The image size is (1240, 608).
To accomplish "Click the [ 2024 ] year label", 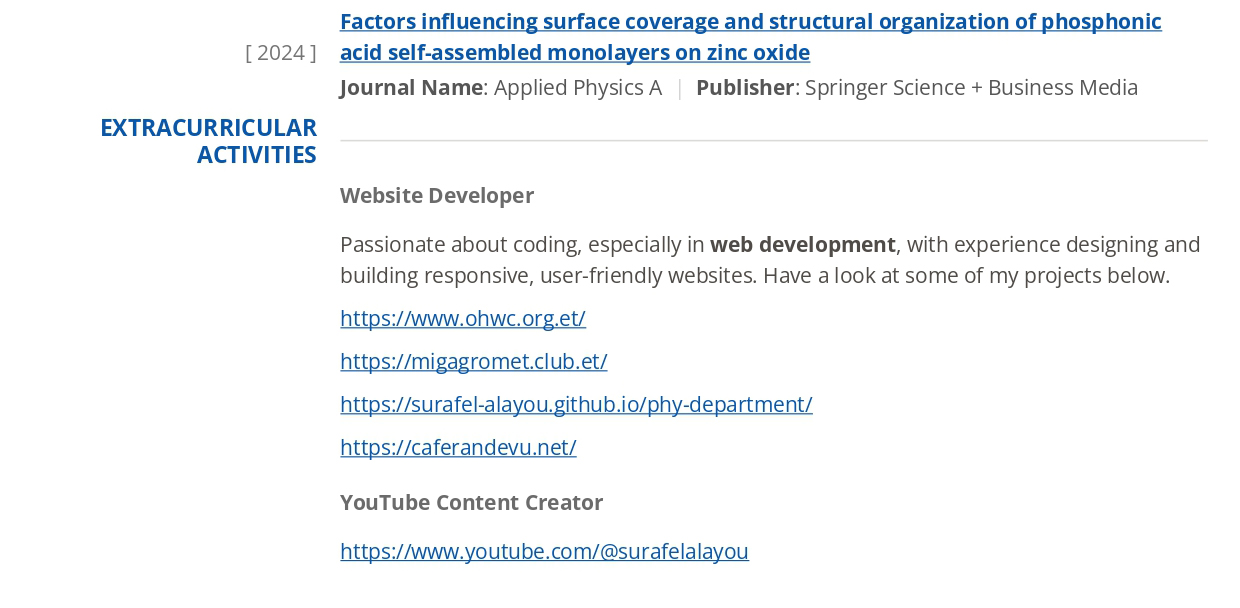I will tap(280, 53).
